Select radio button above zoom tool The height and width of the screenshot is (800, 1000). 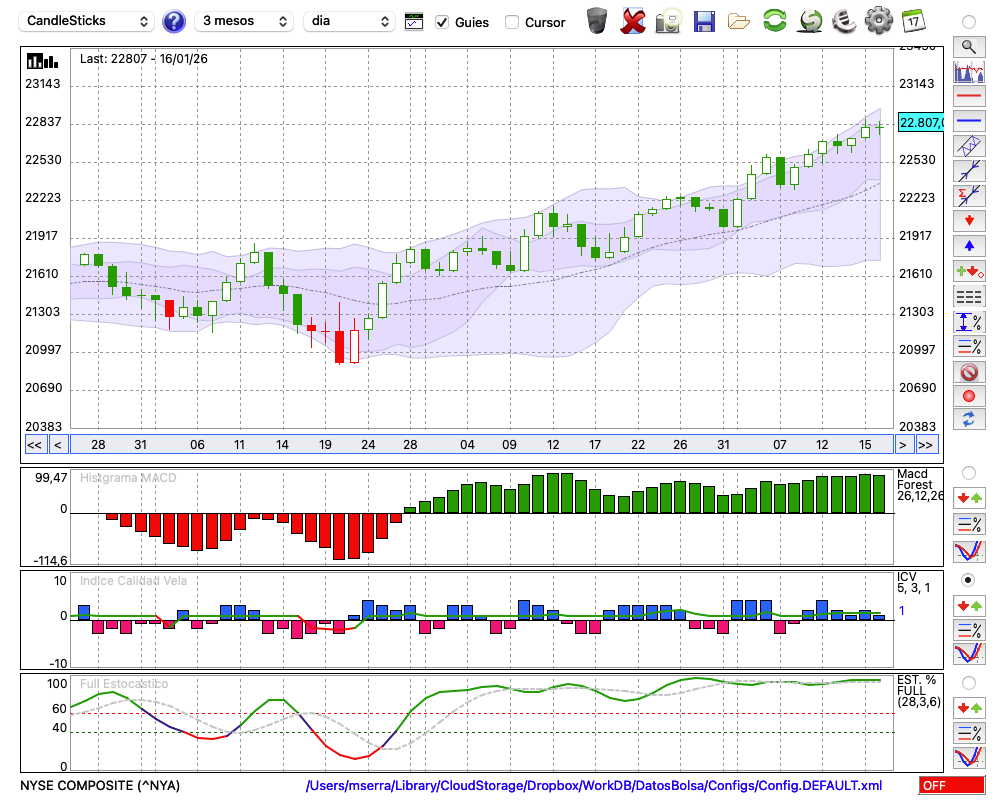tap(969, 22)
